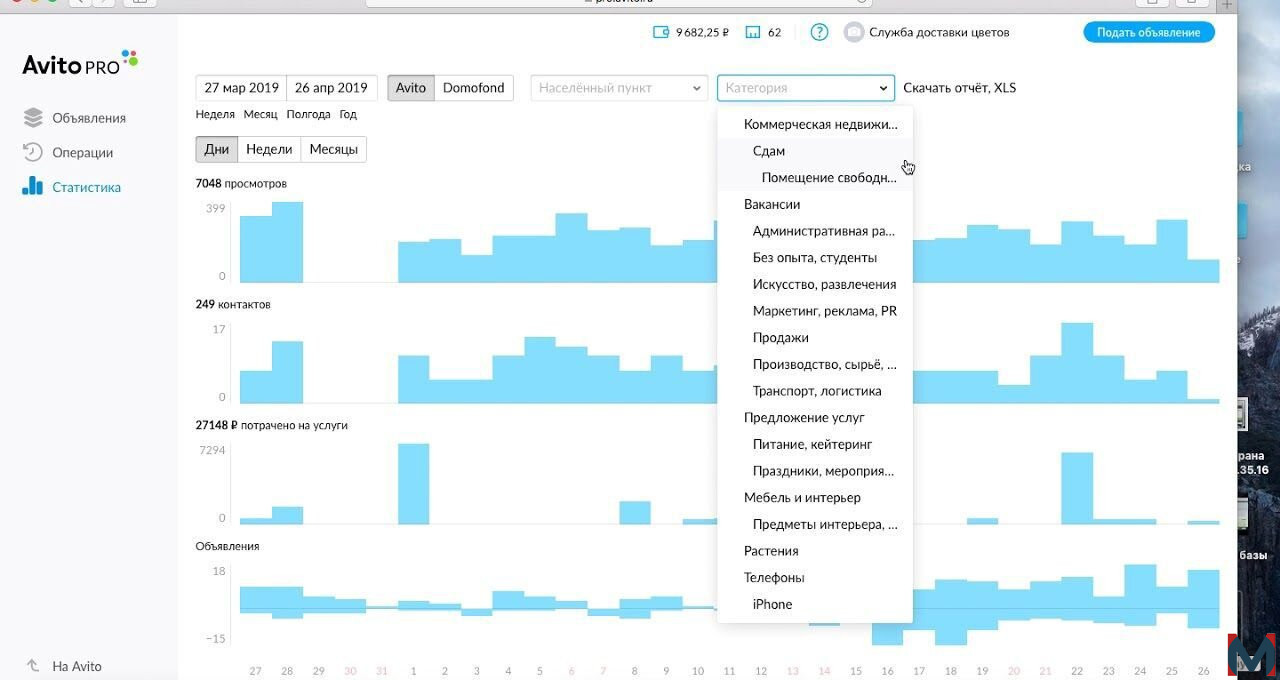Select the Помещение свободн… option
Image resolution: width=1280 pixels, height=680 pixels.
point(815,178)
